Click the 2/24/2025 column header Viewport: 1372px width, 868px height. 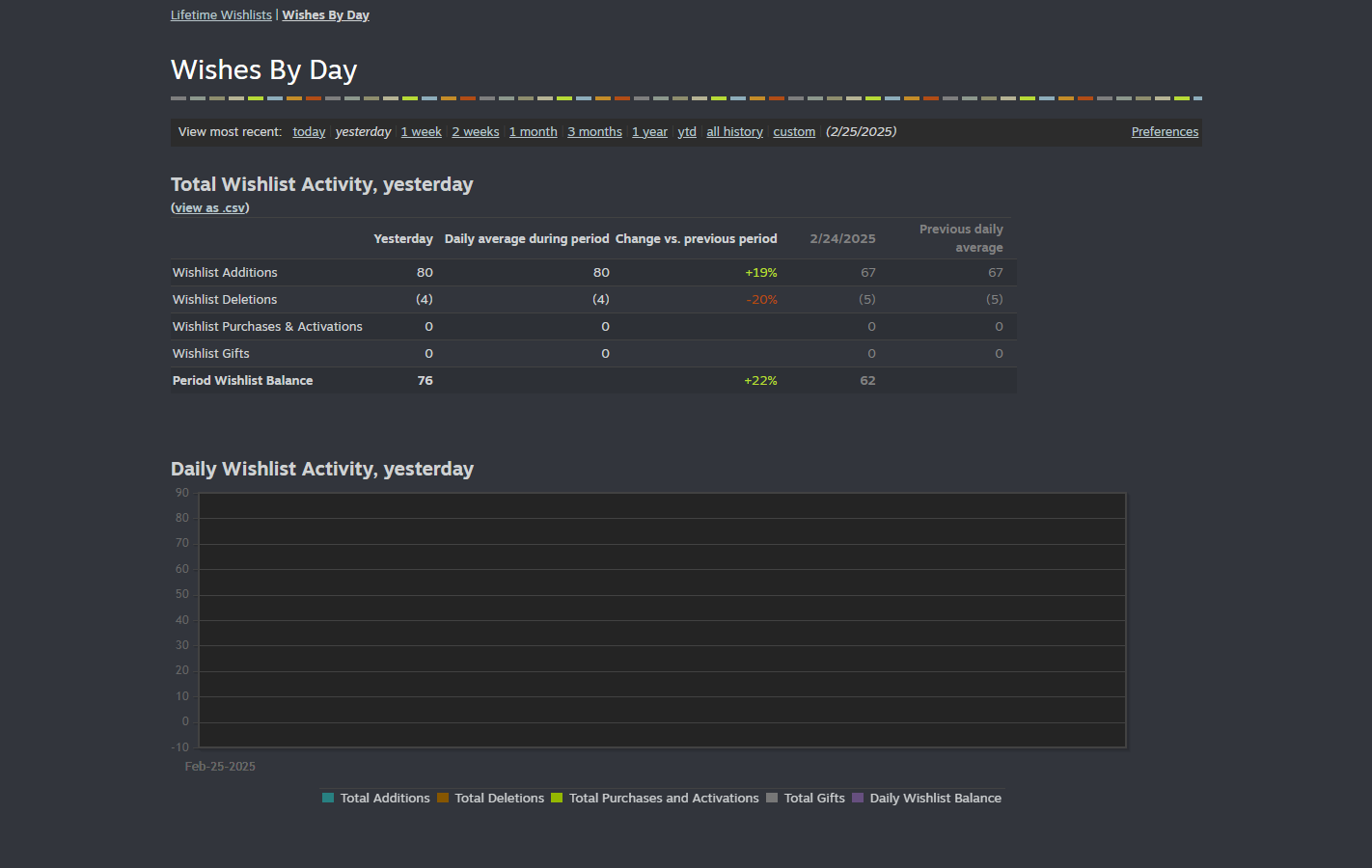(843, 239)
